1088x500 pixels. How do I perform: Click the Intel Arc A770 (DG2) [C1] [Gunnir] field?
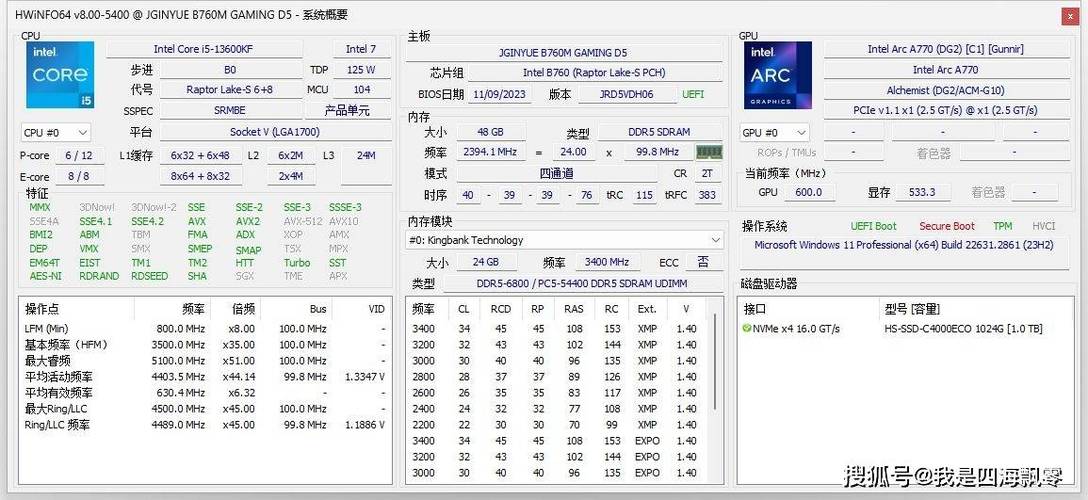coord(946,49)
